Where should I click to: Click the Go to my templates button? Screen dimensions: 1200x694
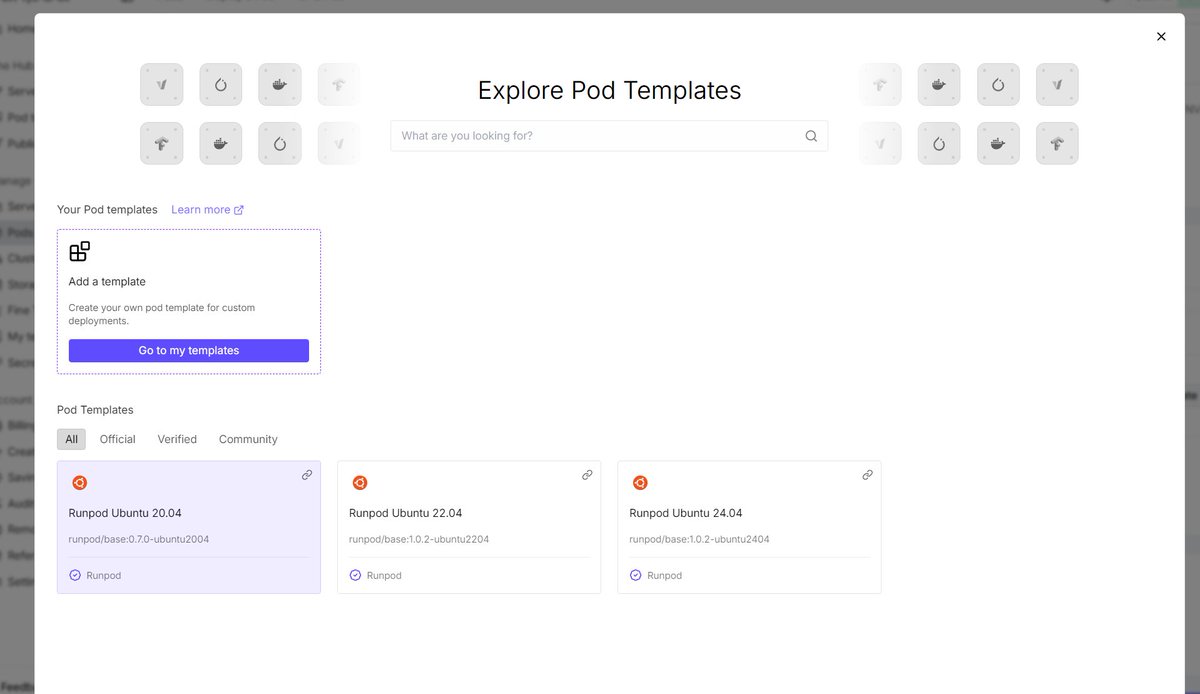coord(189,351)
